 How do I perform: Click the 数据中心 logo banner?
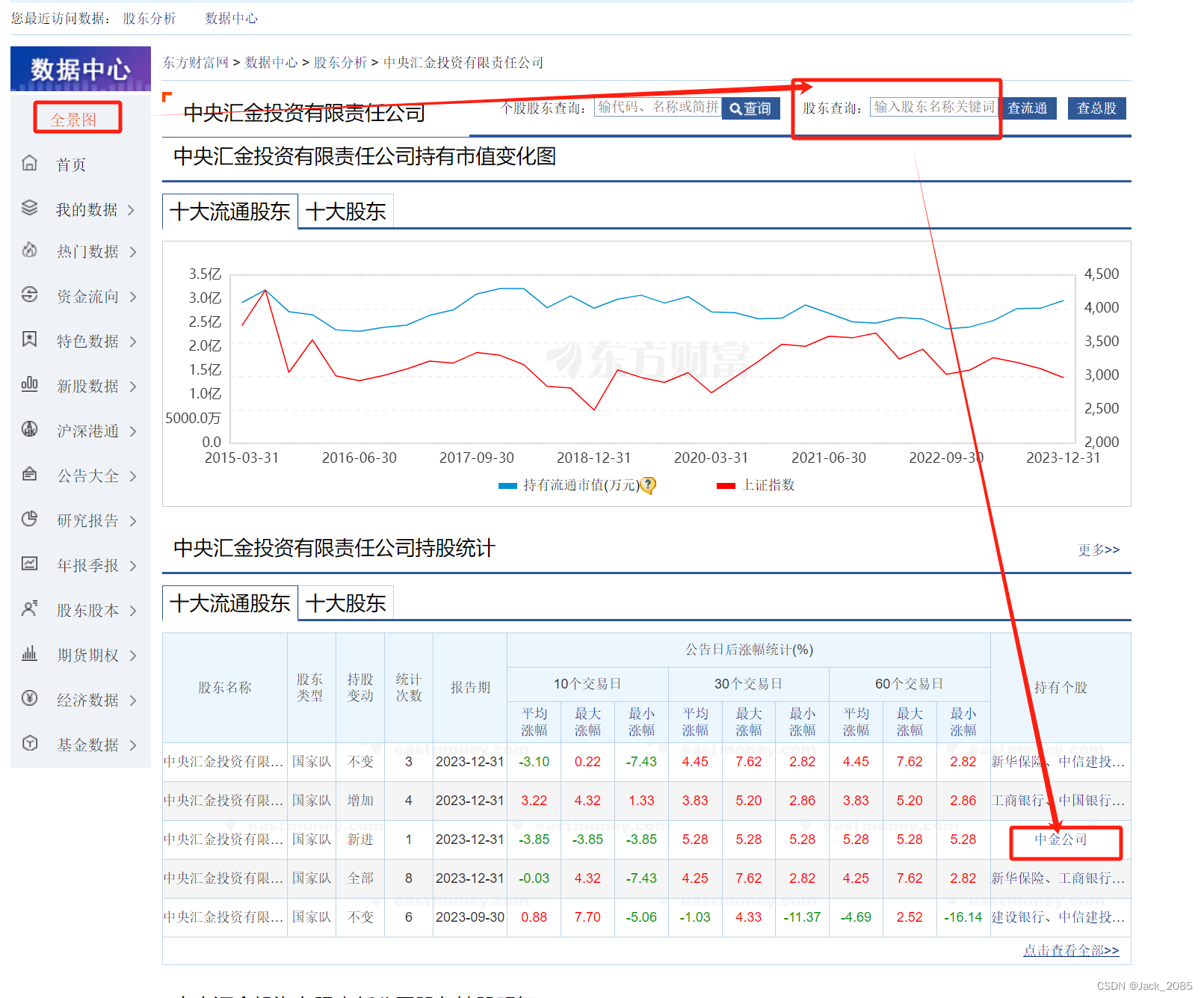(x=81, y=70)
